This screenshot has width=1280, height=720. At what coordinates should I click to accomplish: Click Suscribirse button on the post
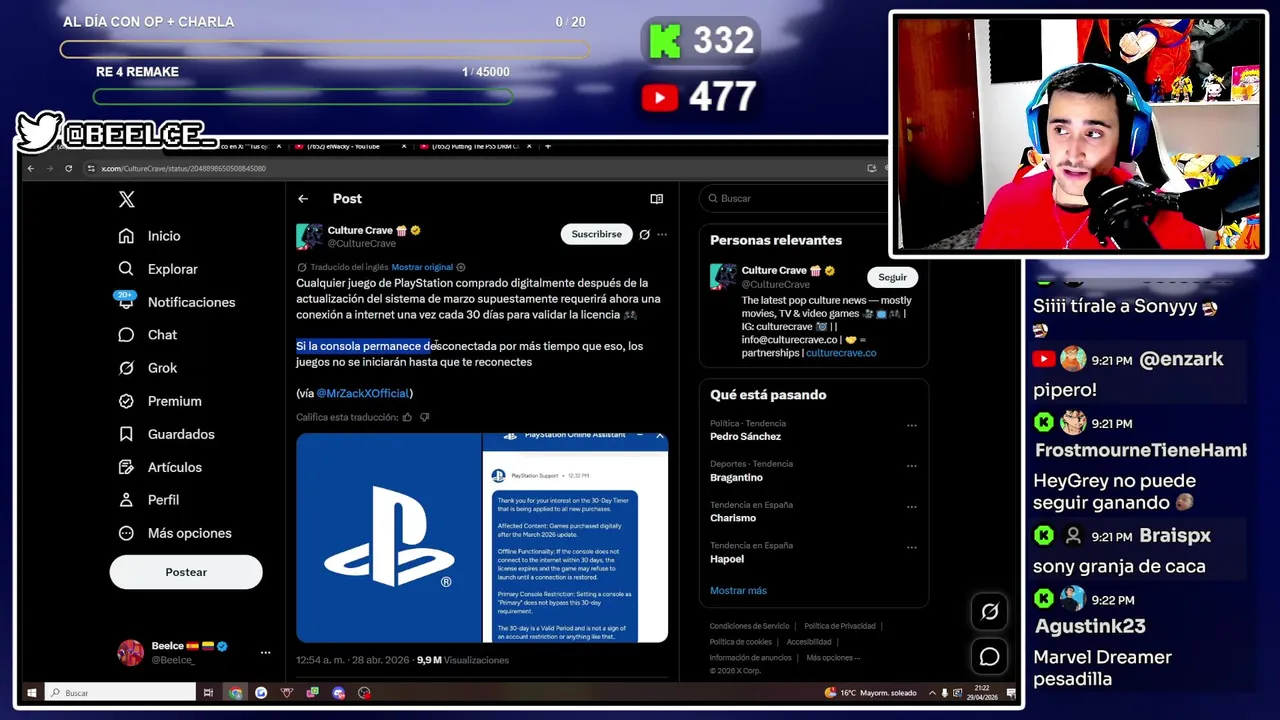point(596,234)
